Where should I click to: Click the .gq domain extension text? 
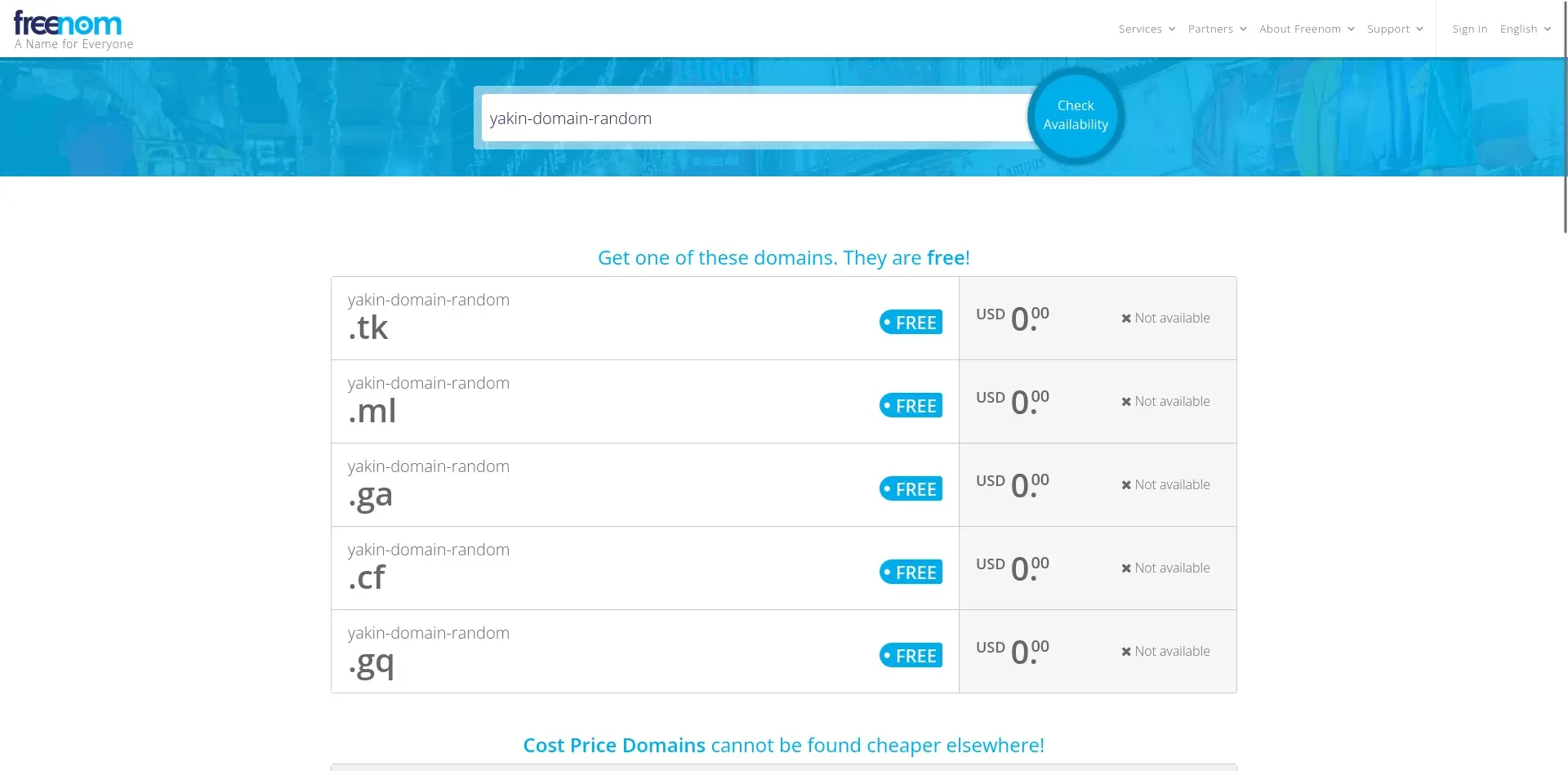tap(371, 662)
